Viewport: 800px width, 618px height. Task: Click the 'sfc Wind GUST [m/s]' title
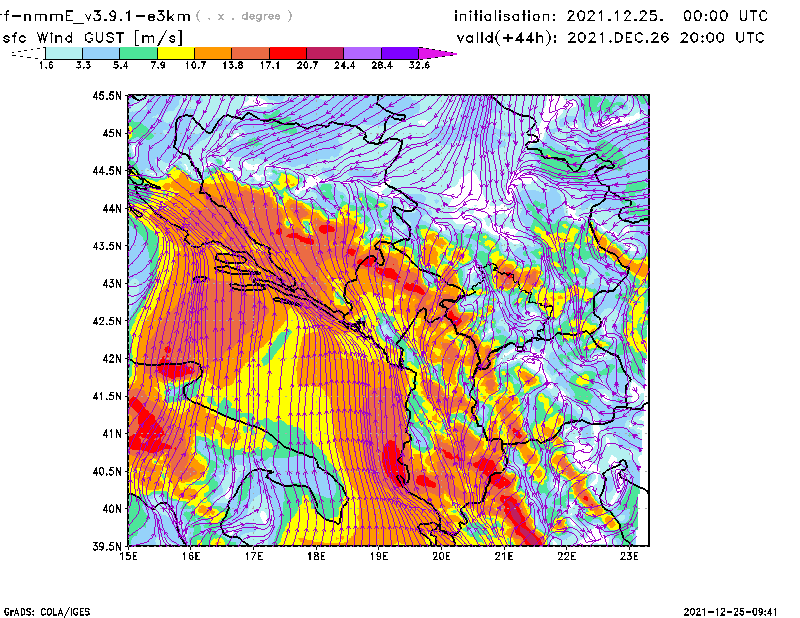92,38
